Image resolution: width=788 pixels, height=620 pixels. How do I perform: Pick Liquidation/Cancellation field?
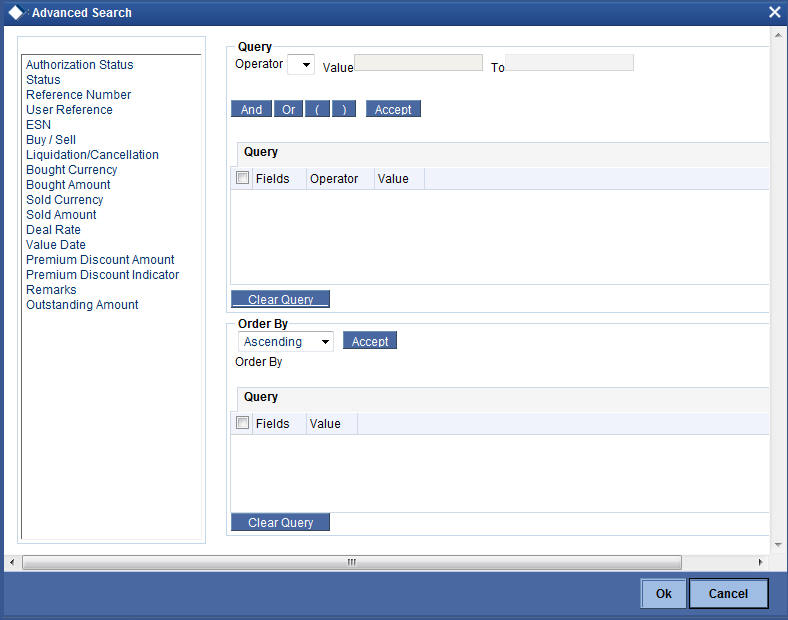[x=92, y=155]
